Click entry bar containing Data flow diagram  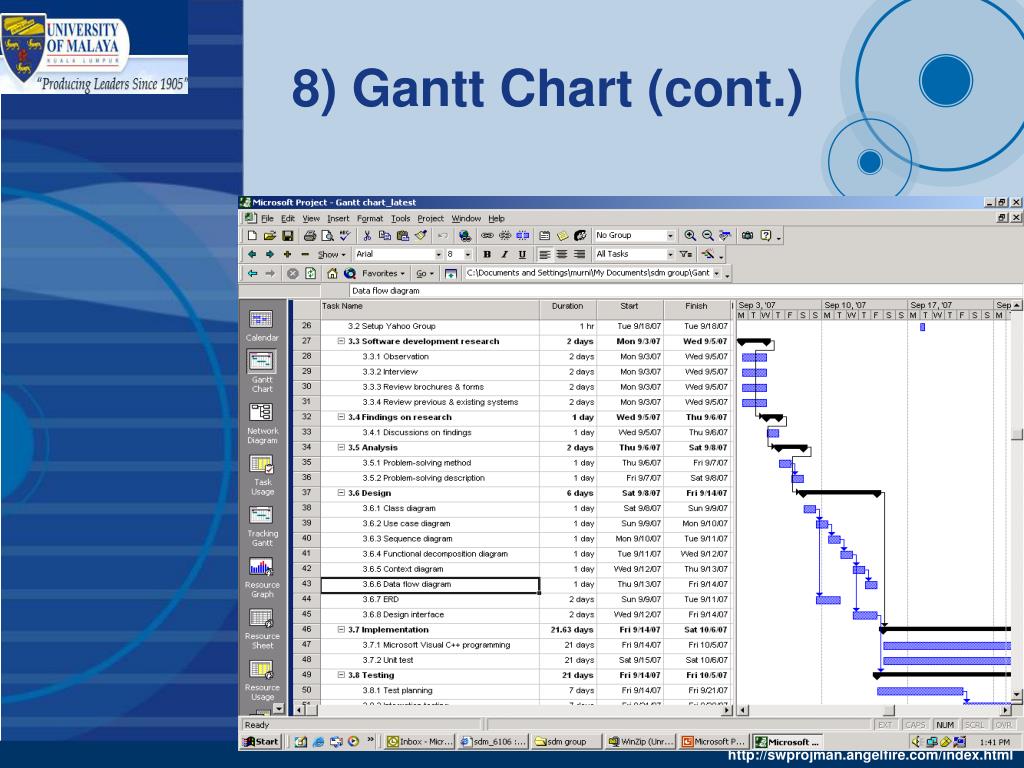[x=686, y=291]
